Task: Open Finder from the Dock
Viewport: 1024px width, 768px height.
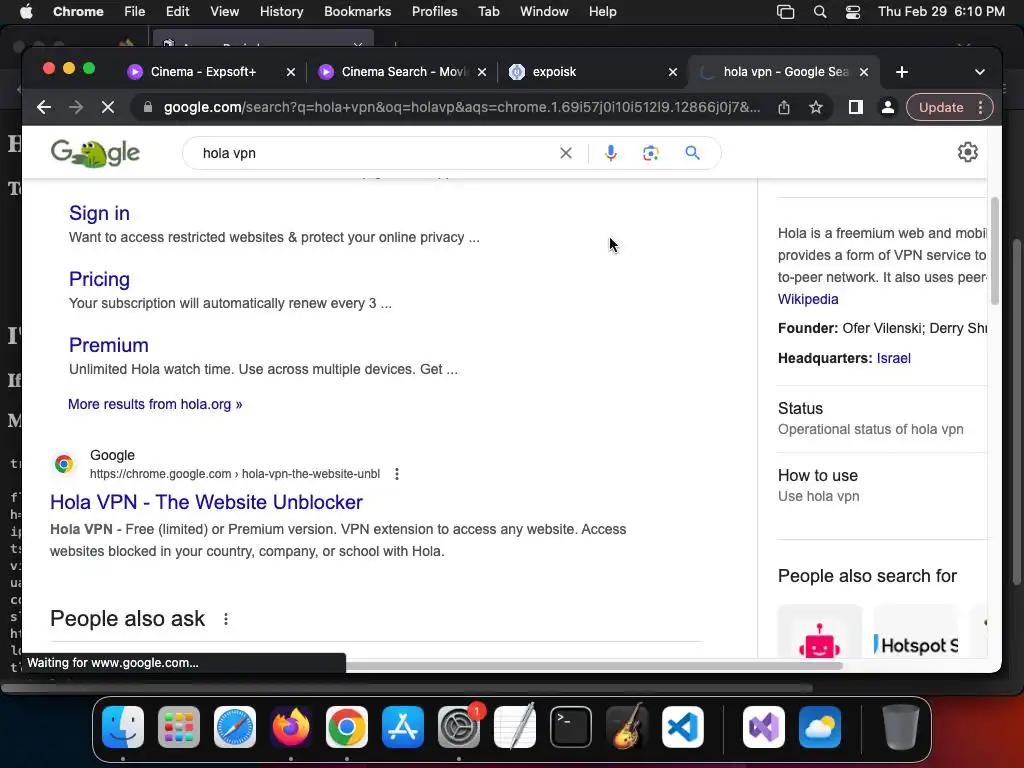Action: [x=123, y=727]
